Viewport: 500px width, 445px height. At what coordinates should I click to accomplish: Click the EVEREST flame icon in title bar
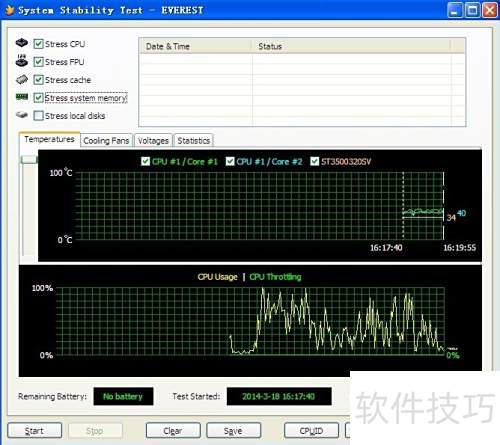pos(10,10)
